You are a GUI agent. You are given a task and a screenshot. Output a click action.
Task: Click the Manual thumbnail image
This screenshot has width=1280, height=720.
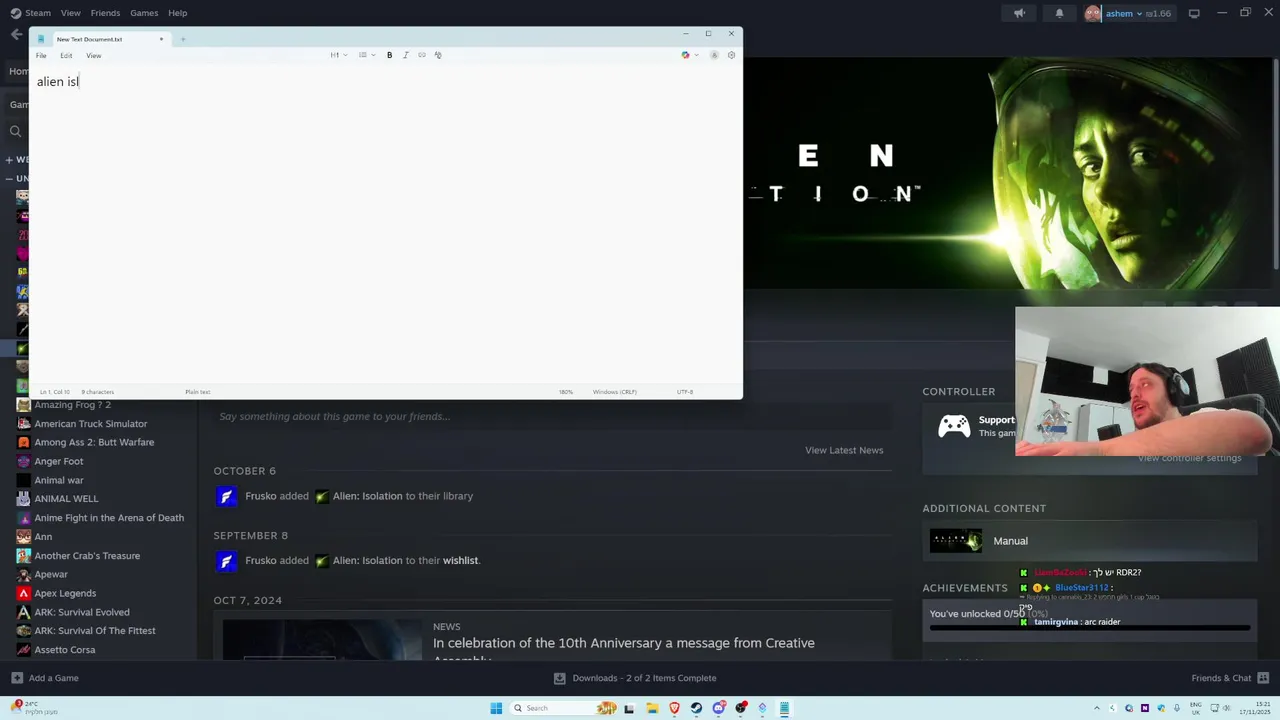pyautogui.click(x=956, y=541)
